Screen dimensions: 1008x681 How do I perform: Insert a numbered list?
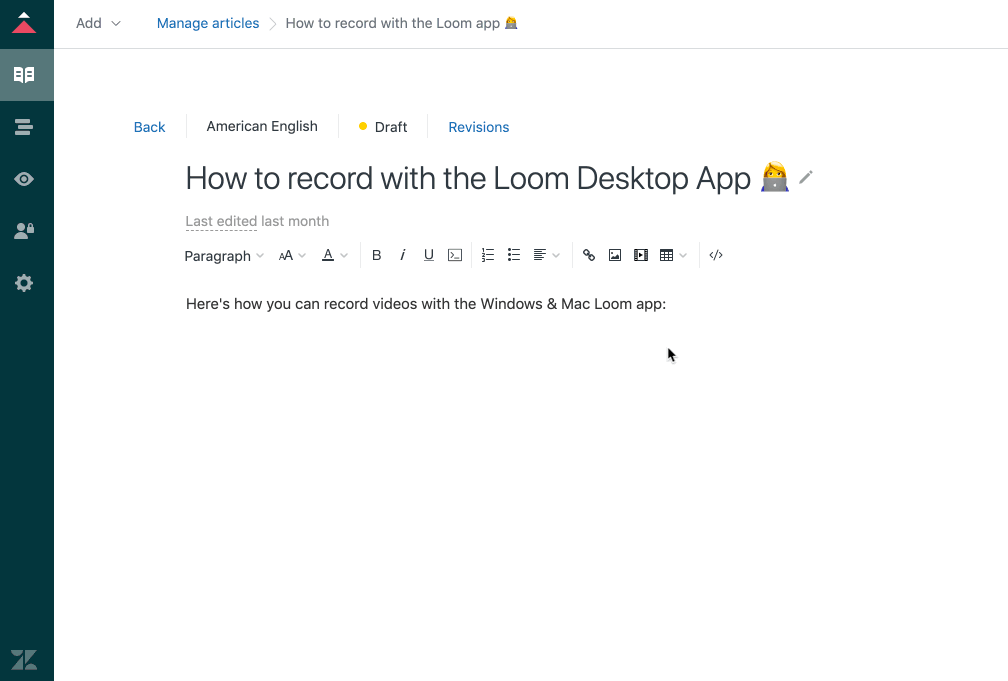click(x=488, y=255)
